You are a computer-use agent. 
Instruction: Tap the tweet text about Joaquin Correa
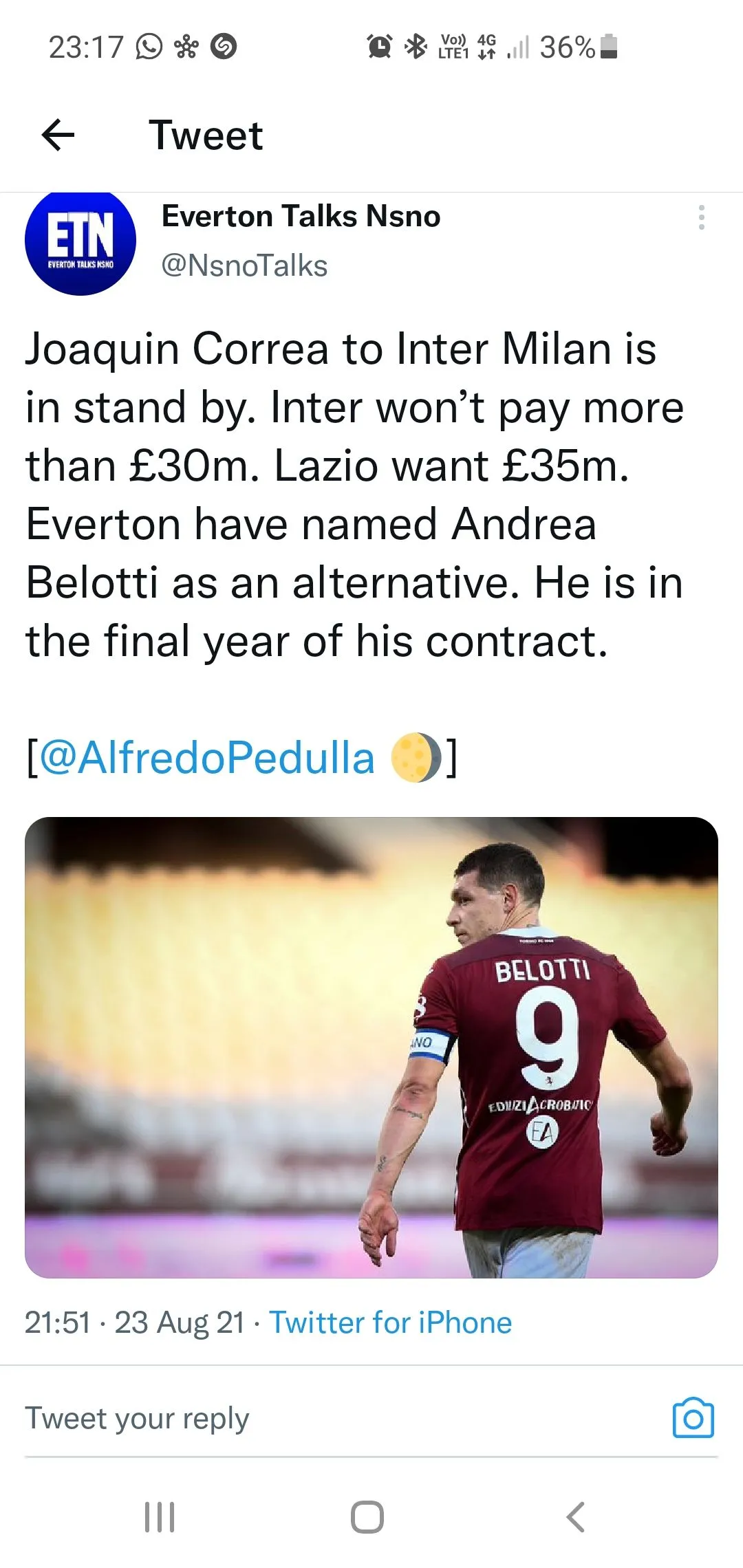[x=354, y=494]
